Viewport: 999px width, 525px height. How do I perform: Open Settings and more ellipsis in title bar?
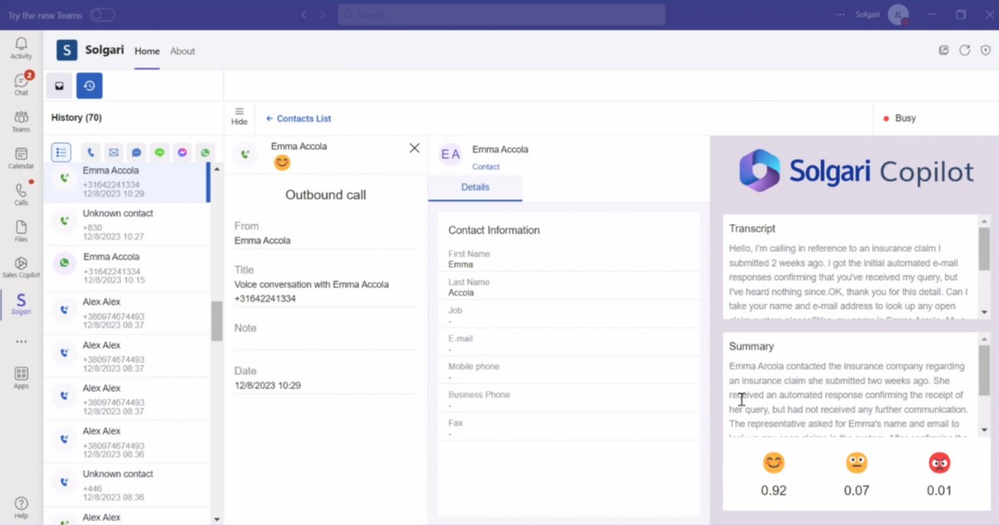(x=840, y=15)
